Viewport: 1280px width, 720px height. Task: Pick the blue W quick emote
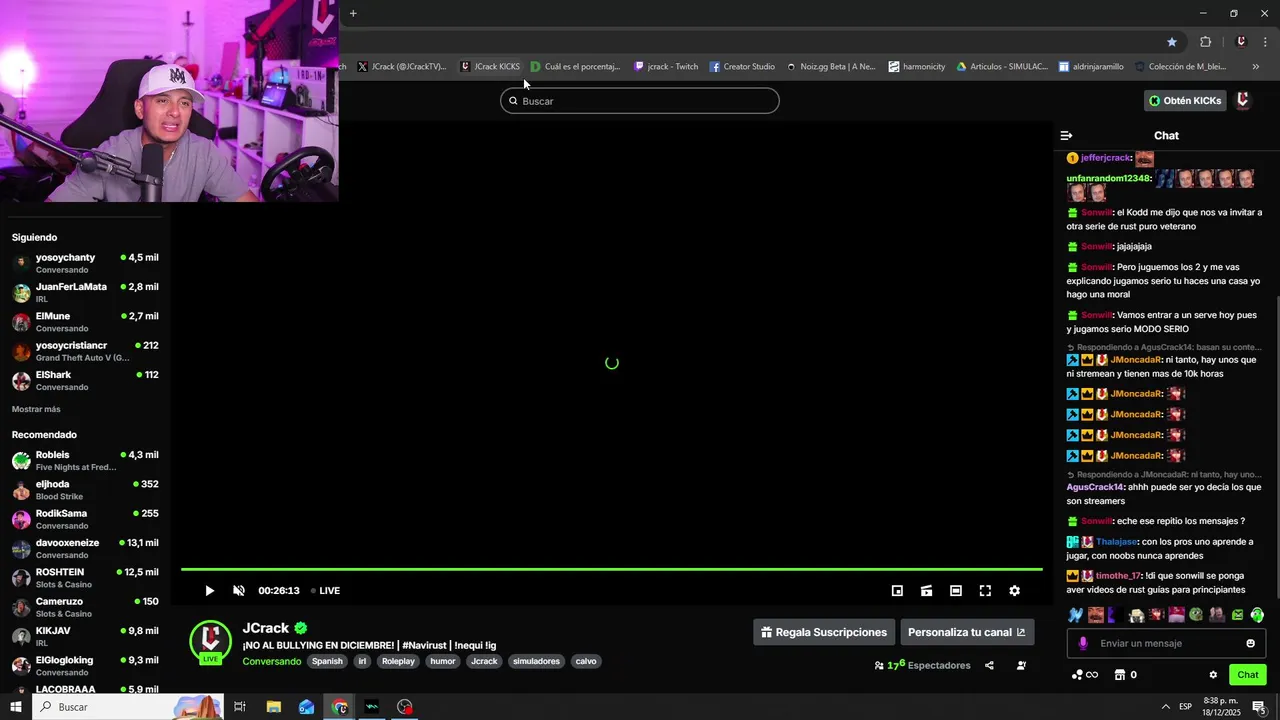tap(1075, 615)
